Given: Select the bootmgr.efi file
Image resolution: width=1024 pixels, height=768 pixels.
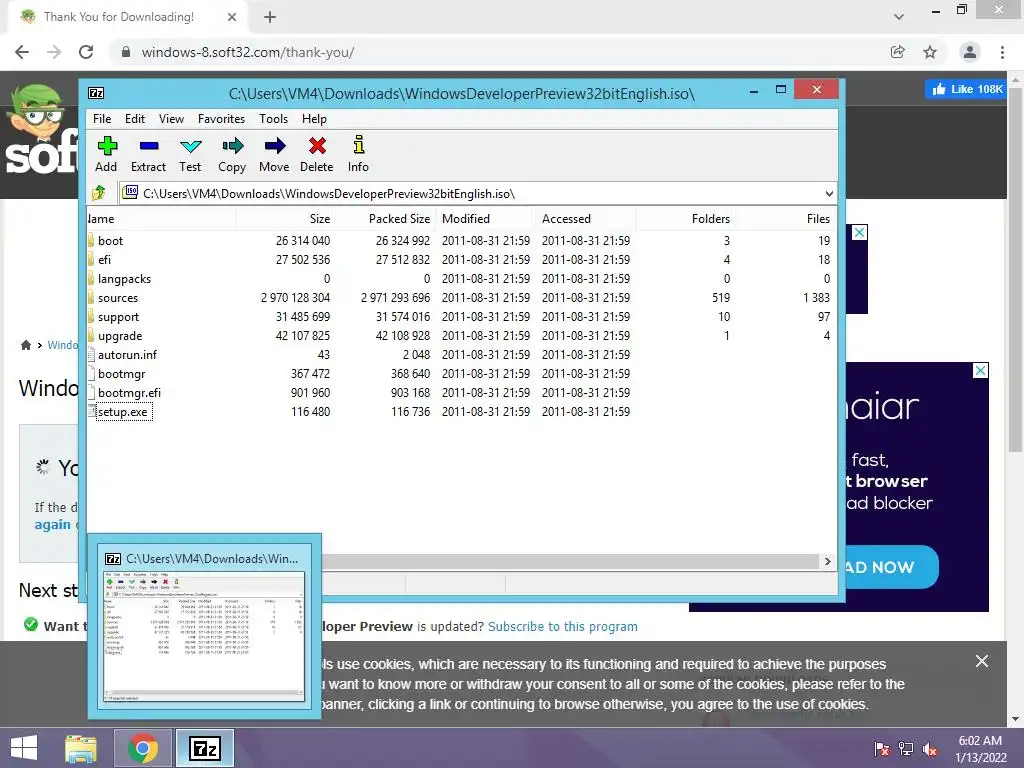Looking at the screenshot, I should tap(129, 392).
